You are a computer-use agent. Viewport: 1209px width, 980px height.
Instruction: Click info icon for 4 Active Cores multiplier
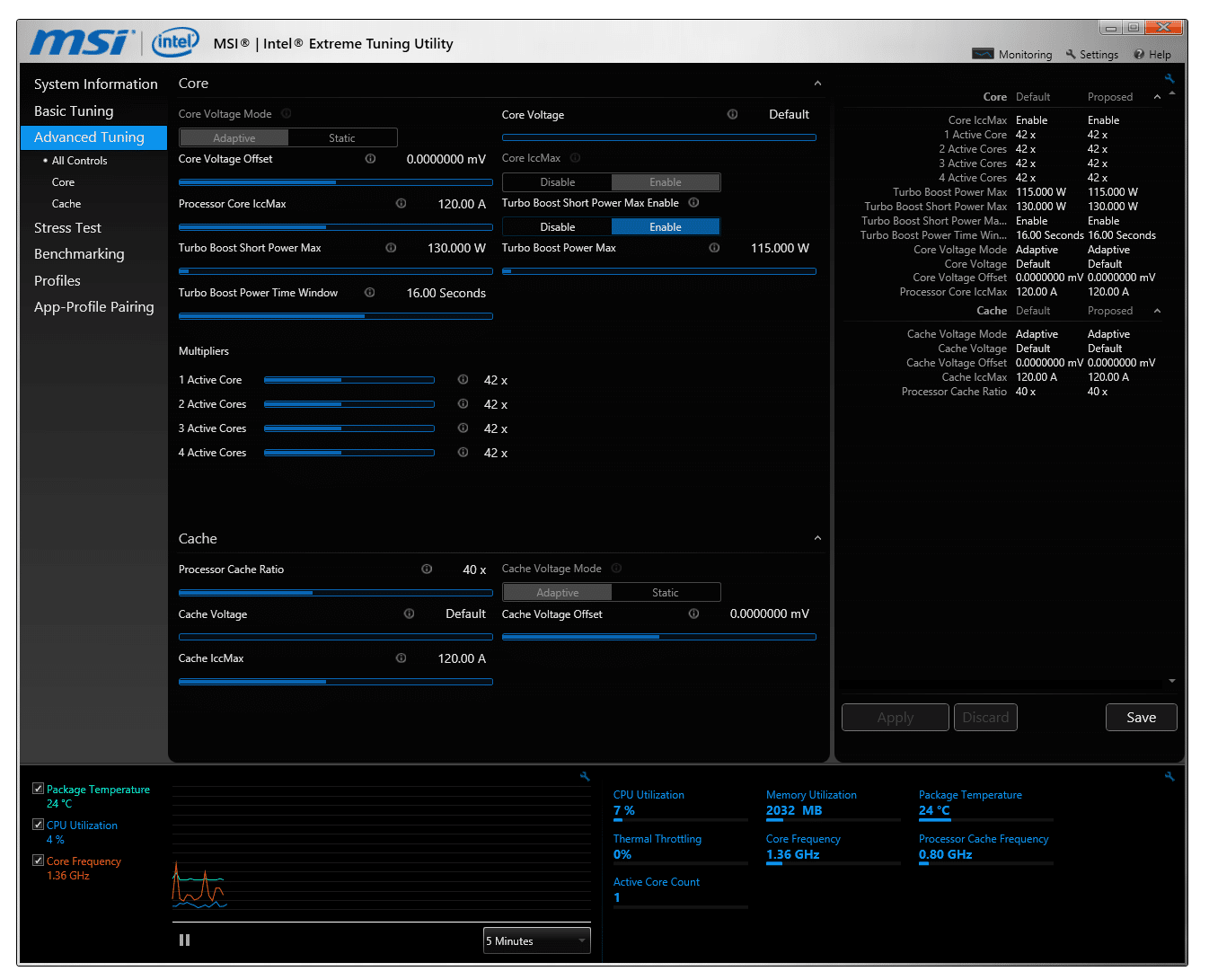463,453
